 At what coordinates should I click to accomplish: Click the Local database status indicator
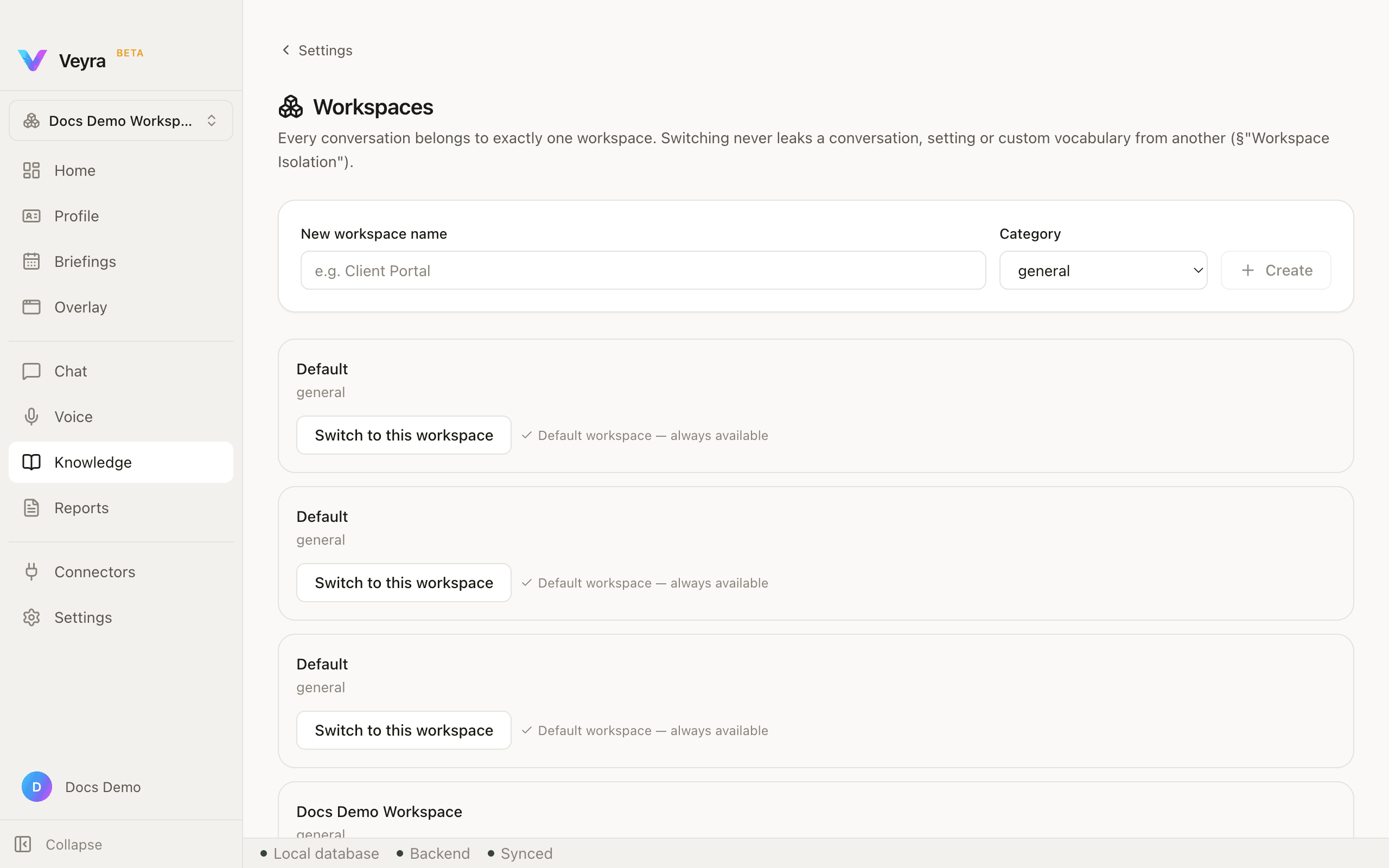(x=320, y=854)
